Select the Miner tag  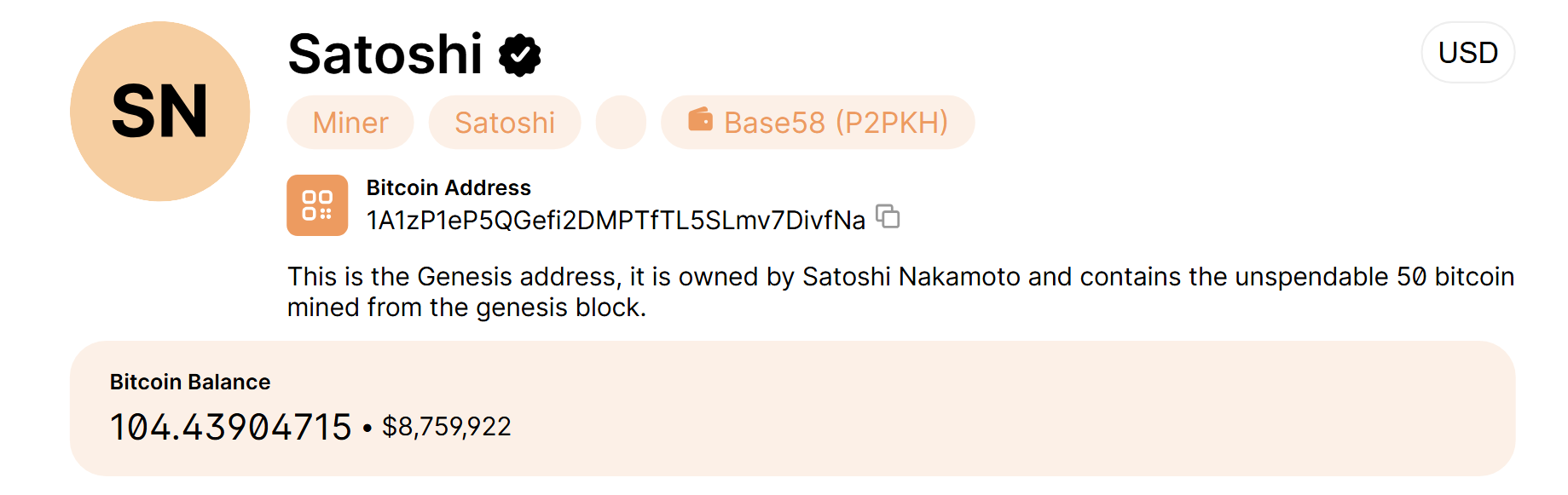[x=350, y=123]
